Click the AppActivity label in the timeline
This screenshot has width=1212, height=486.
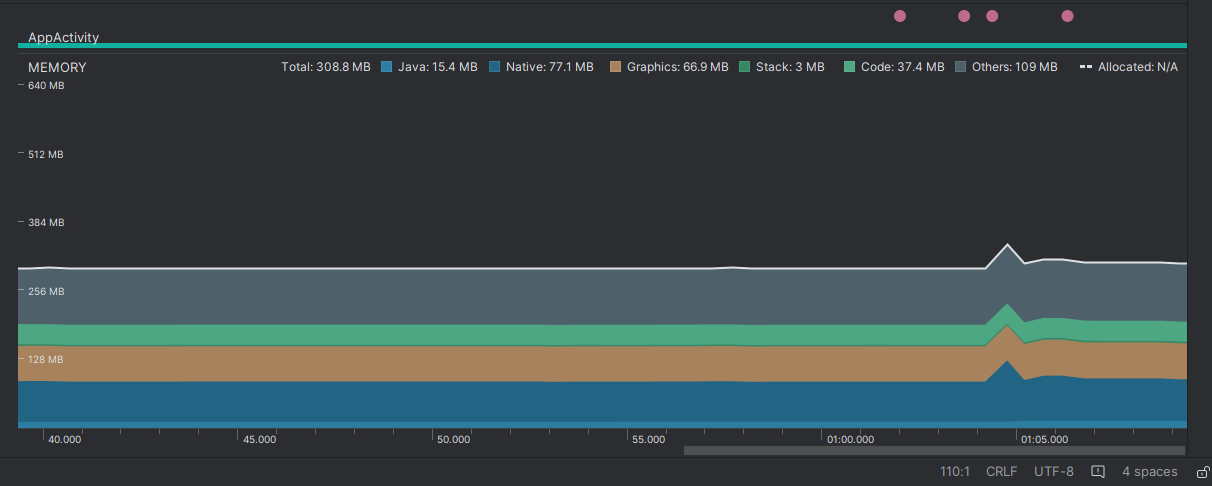pyautogui.click(x=63, y=37)
